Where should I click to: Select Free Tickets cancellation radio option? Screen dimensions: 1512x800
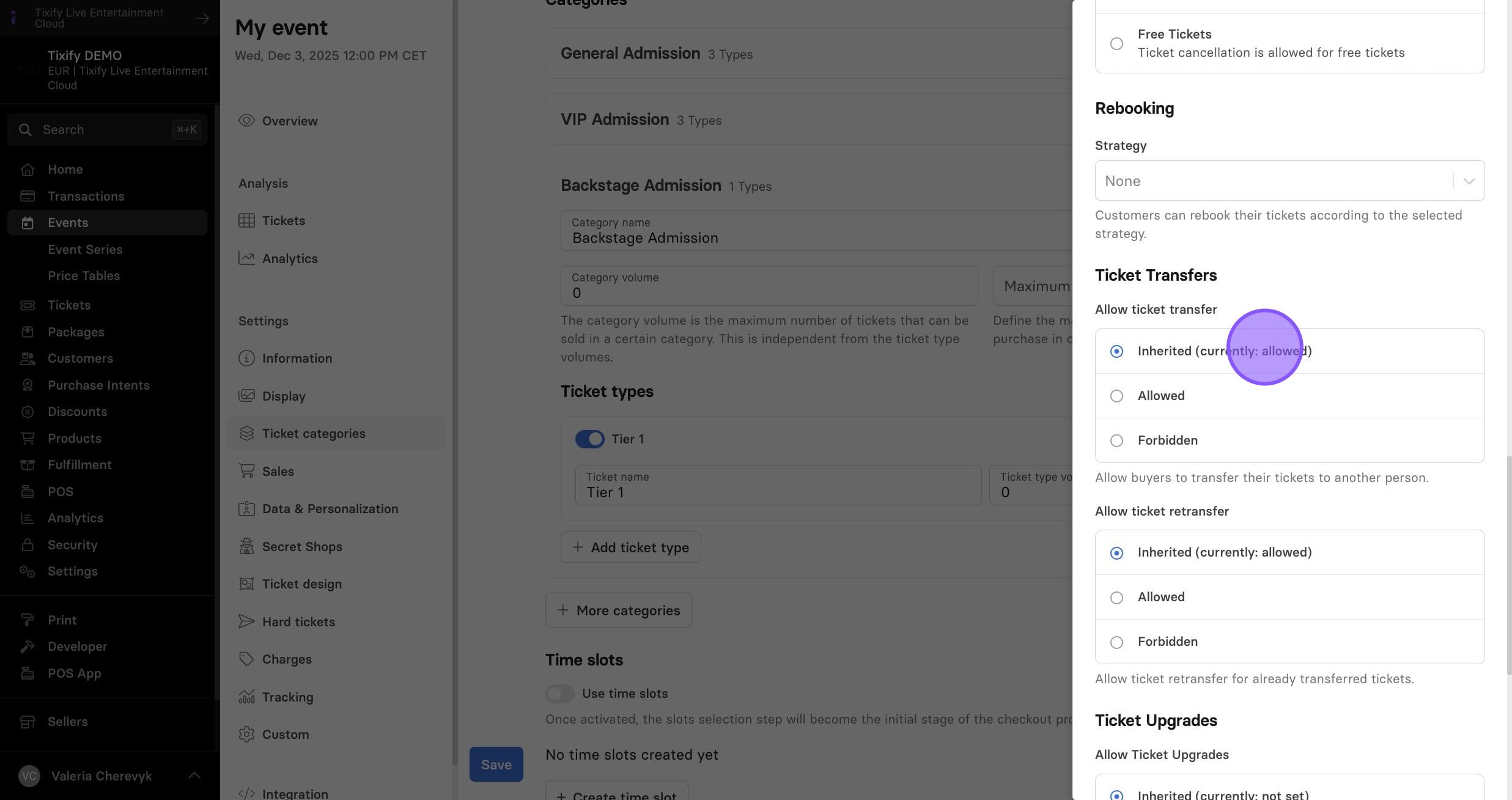1116,43
